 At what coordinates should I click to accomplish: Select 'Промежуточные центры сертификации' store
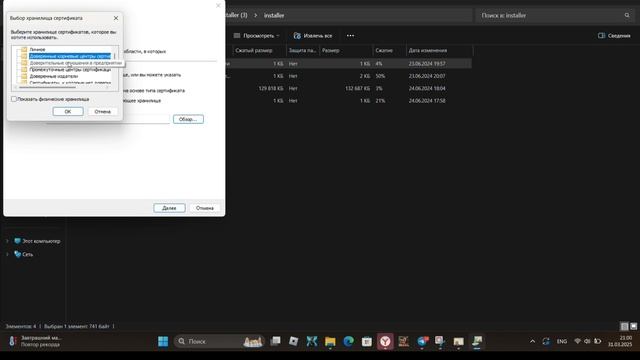pyautogui.click(x=70, y=69)
